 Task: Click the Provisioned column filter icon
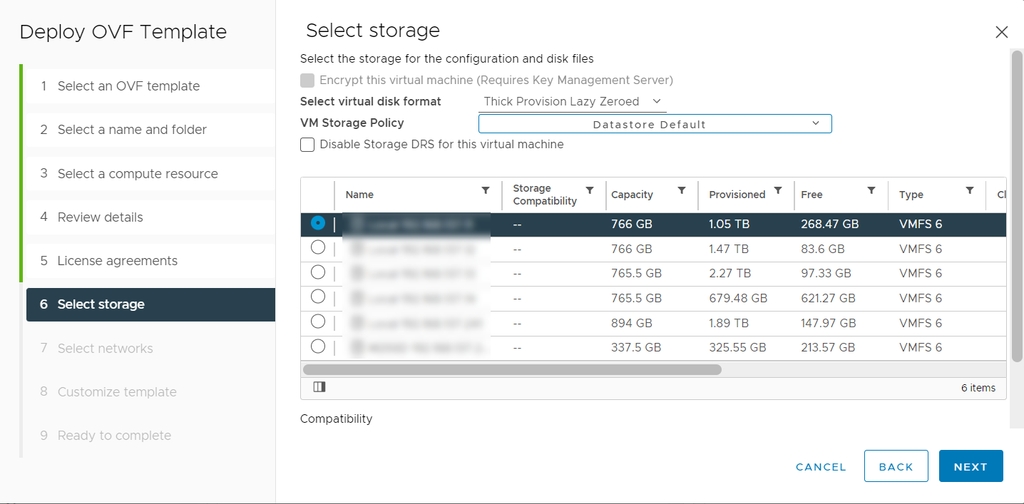click(x=778, y=190)
